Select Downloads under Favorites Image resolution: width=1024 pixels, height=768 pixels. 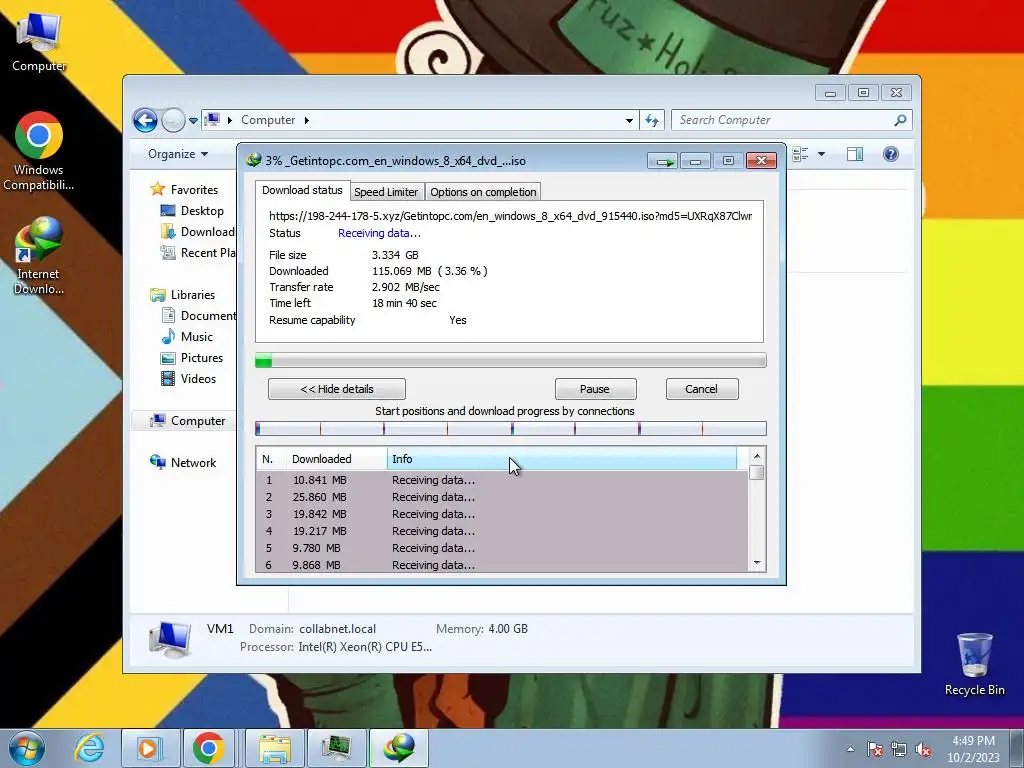point(197,232)
